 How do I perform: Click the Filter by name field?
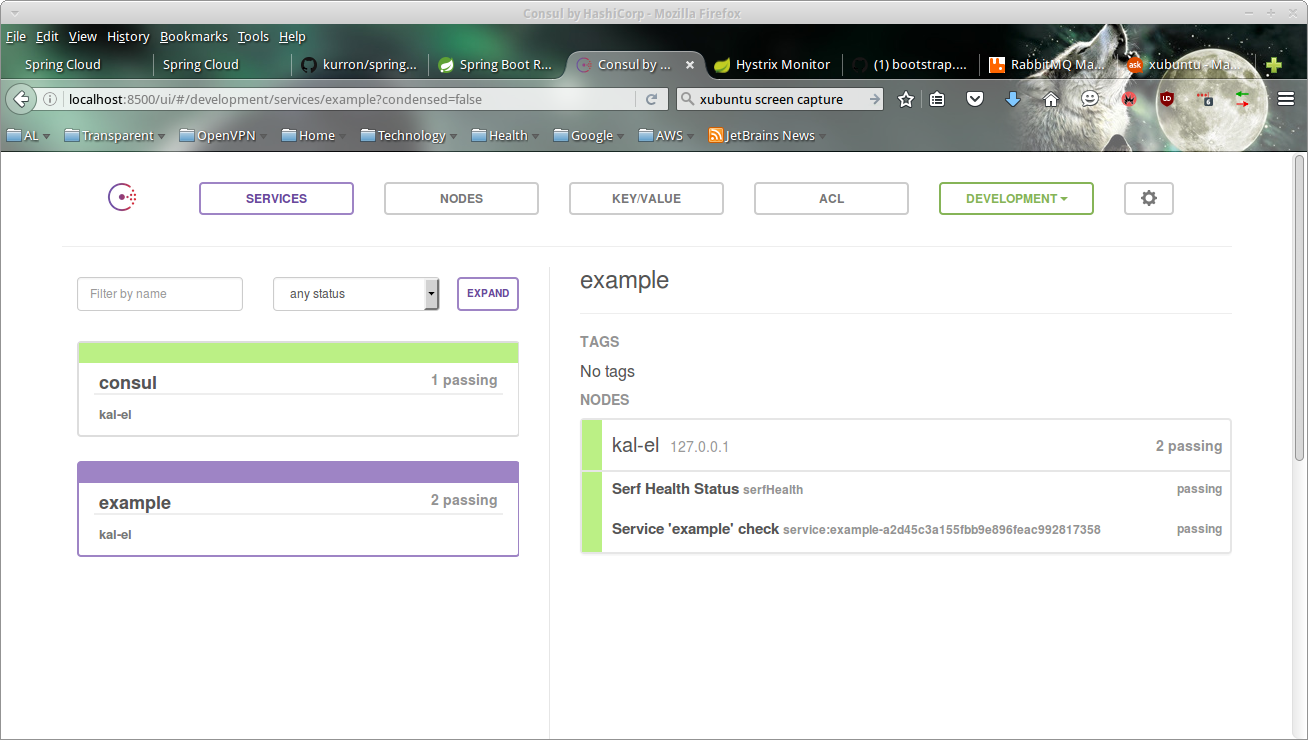[160, 294]
